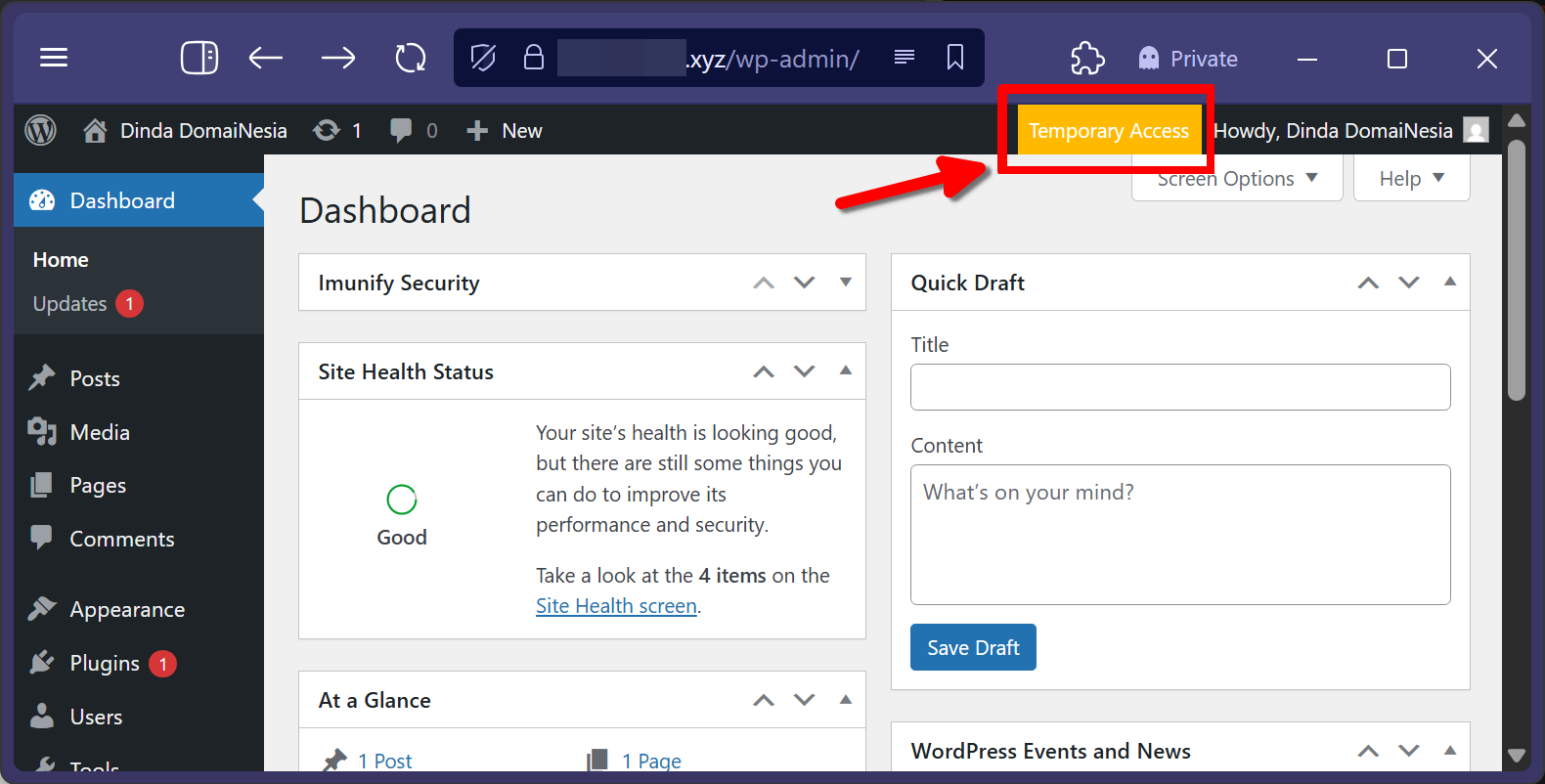Open comments bubble in admin bar
This screenshot has height=784, width=1545.
click(401, 130)
